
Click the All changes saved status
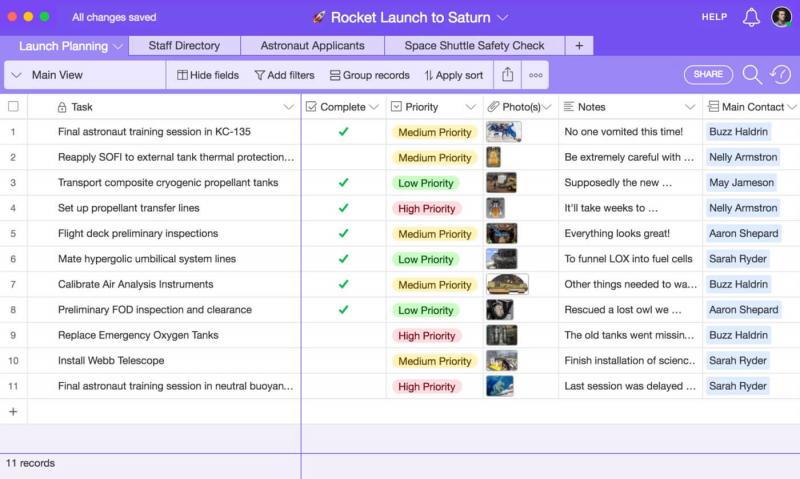pos(114,17)
